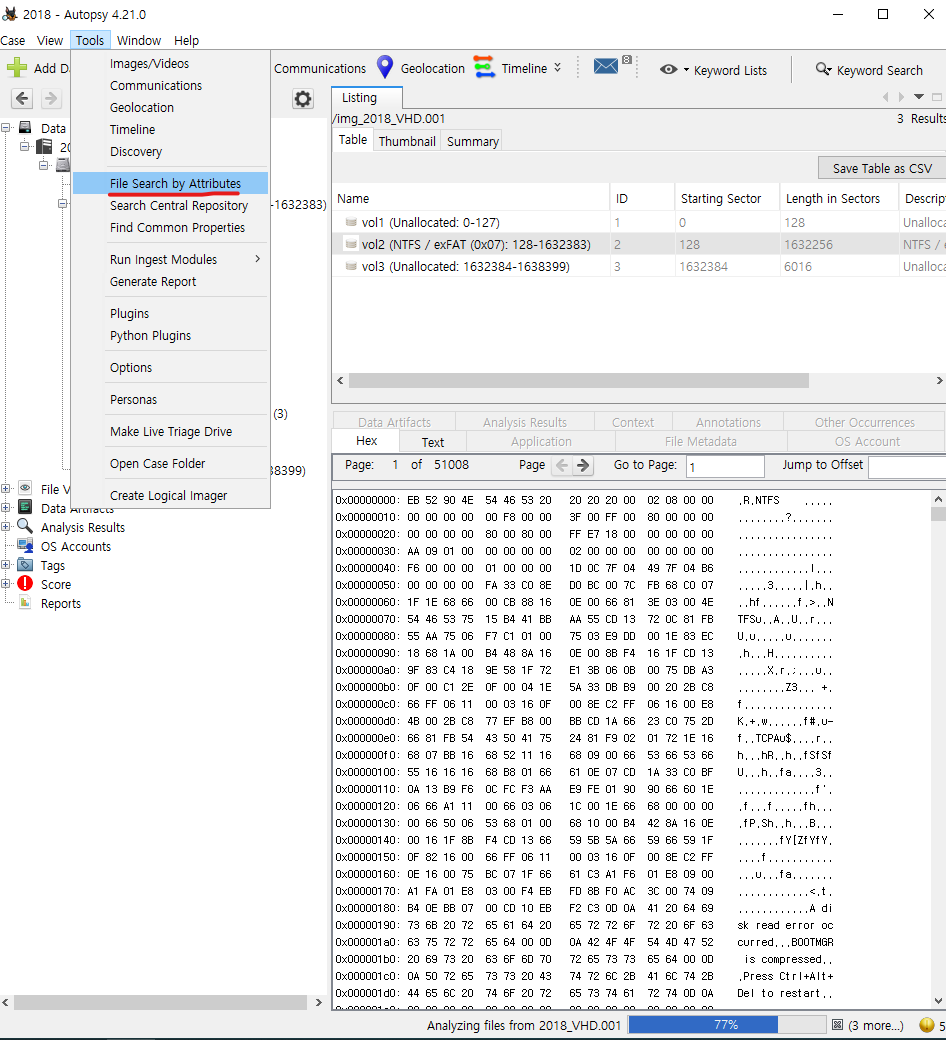Expand the Tags tree node

pos(5,565)
